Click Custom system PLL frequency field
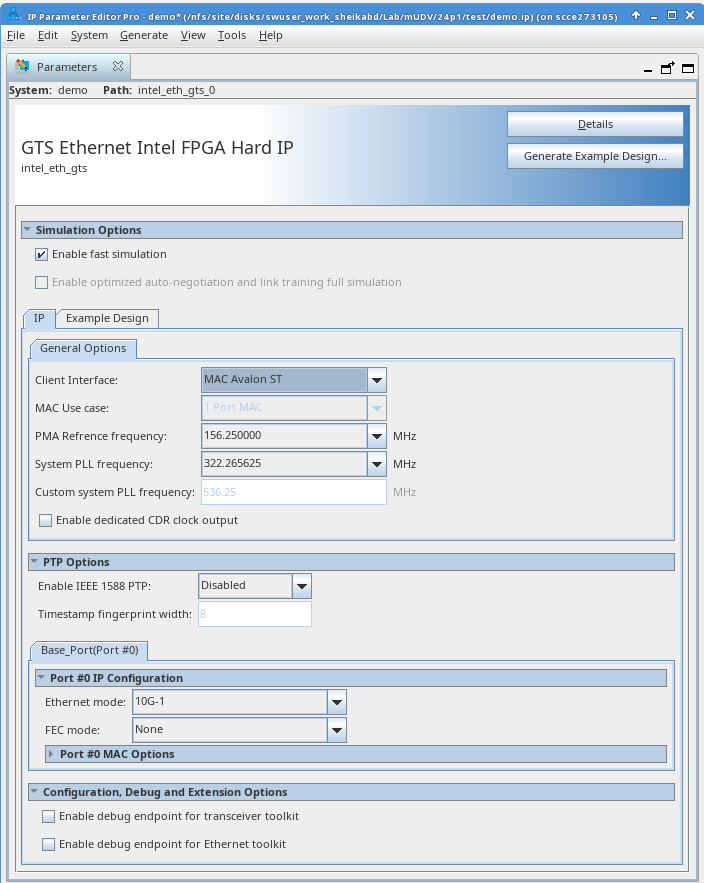Image resolution: width=704 pixels, height=883 pixels. [293, 492]
